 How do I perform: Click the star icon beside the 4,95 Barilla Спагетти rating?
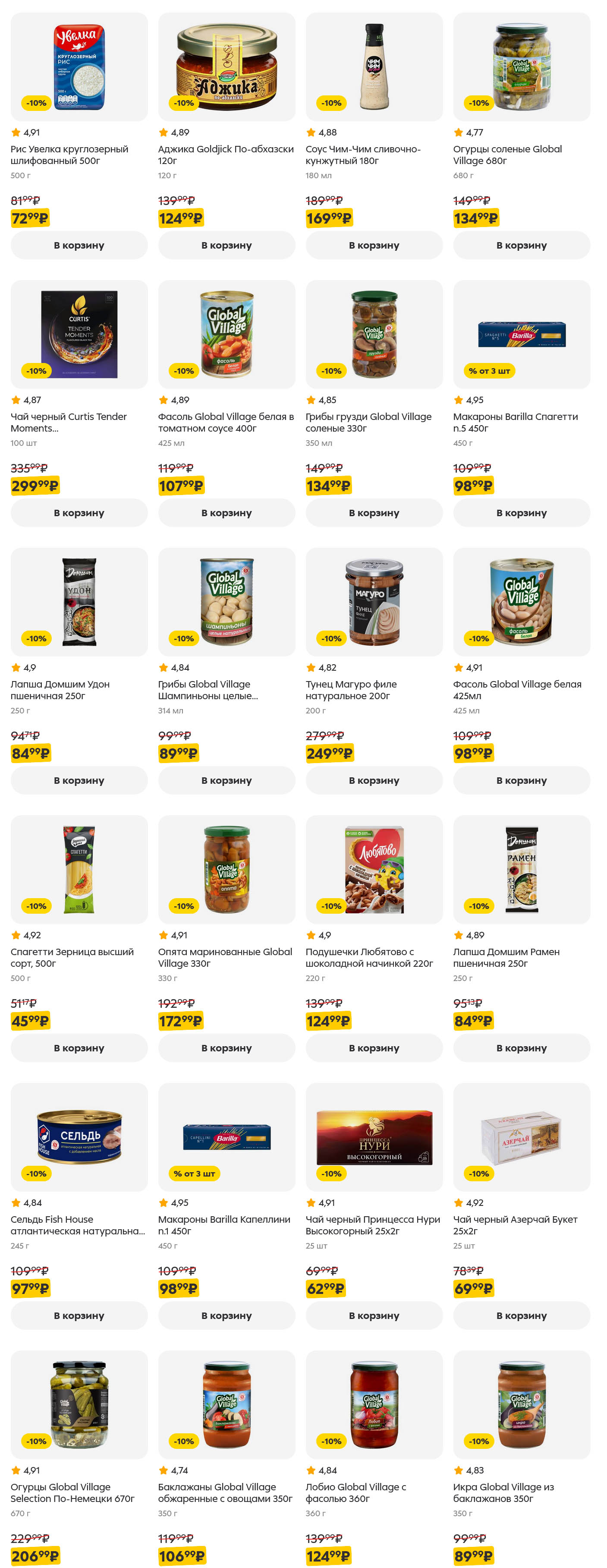(x=459, y=400)
